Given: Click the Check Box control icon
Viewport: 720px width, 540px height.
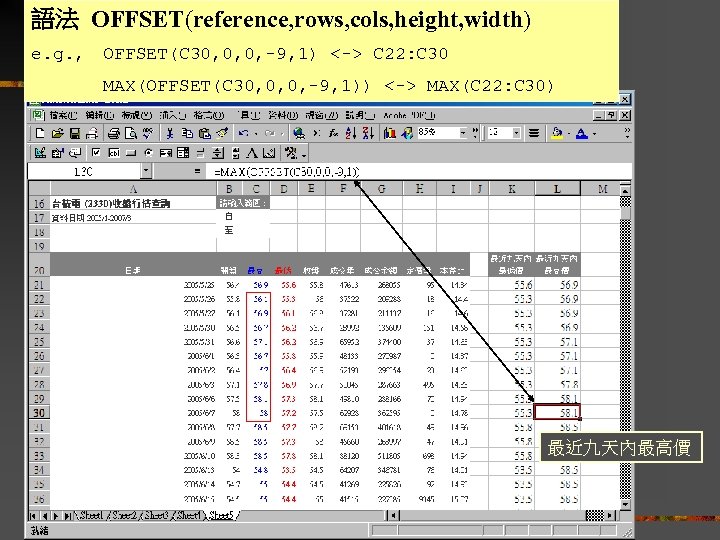Looking at the screenshot, I should tap(96, 152).
